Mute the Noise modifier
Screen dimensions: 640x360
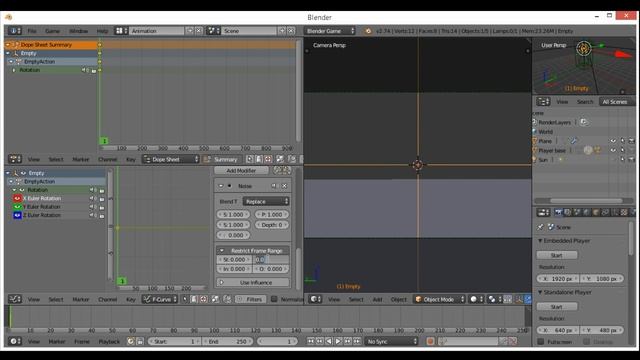coord(274,186)
